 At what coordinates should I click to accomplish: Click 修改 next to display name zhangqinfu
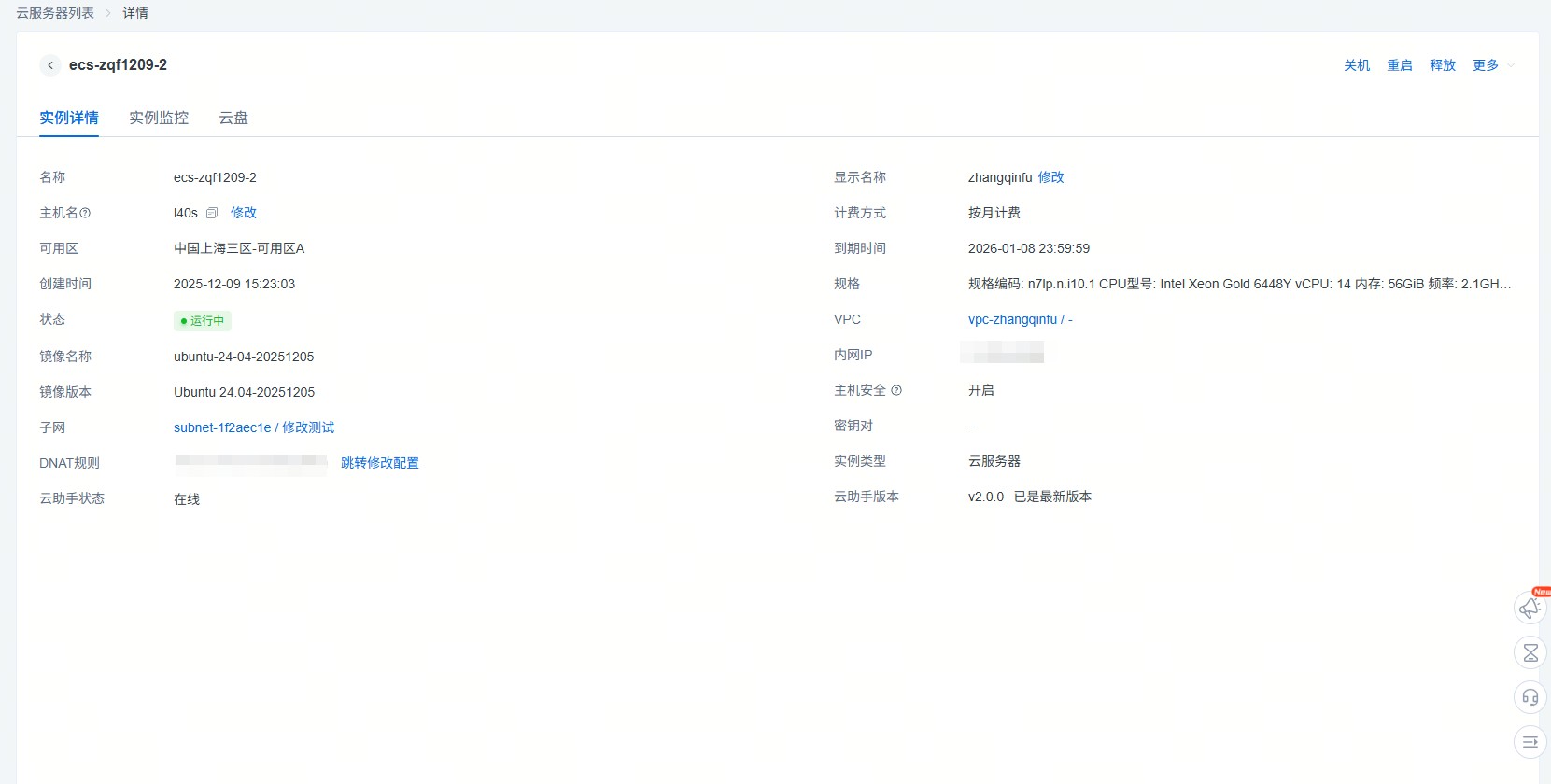(1050, 177)
